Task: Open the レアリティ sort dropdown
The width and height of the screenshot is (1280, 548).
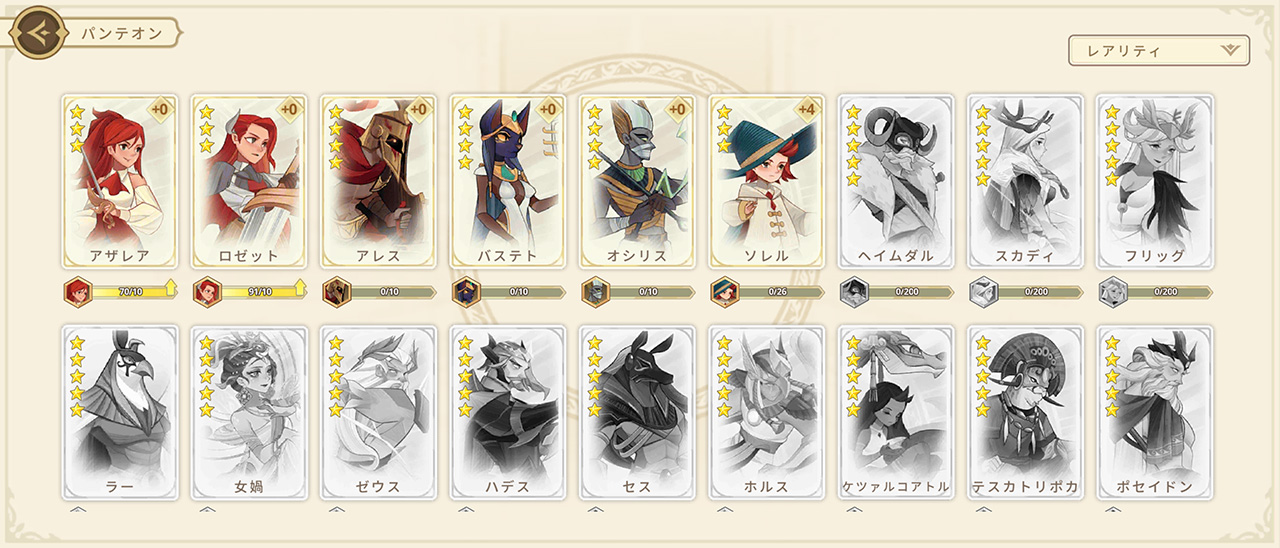Action: [x=1159, y=51]
